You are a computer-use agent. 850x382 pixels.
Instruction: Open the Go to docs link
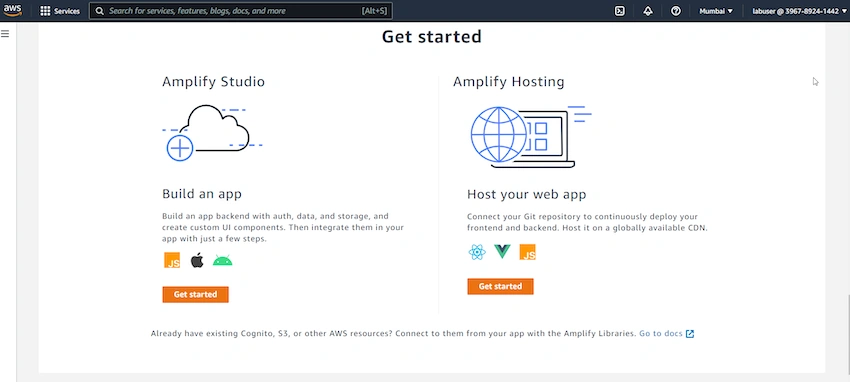[x=660, y=333]
